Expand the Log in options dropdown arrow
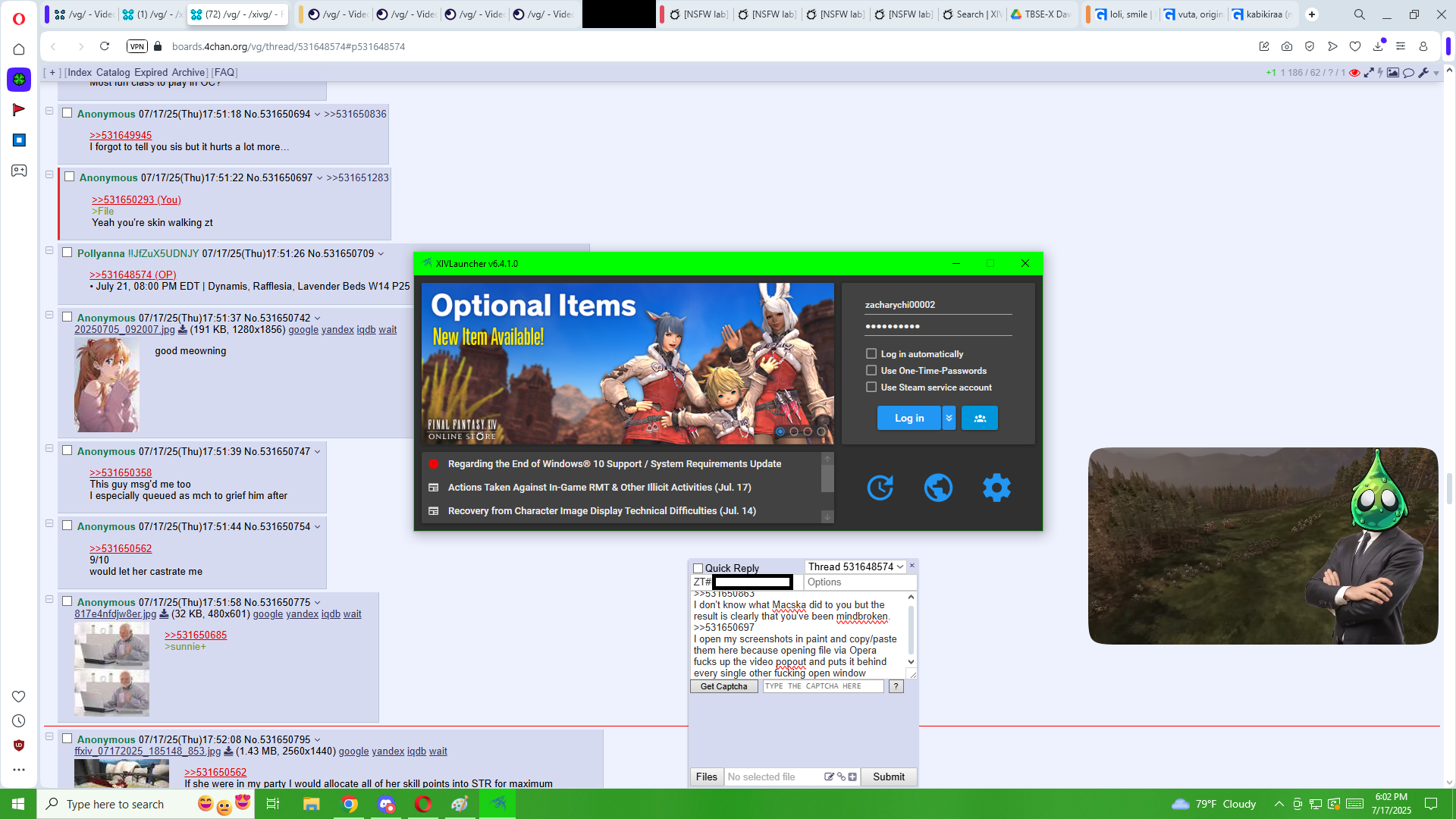The height and width of the screenshot is (819, 1456). [949, 418]
